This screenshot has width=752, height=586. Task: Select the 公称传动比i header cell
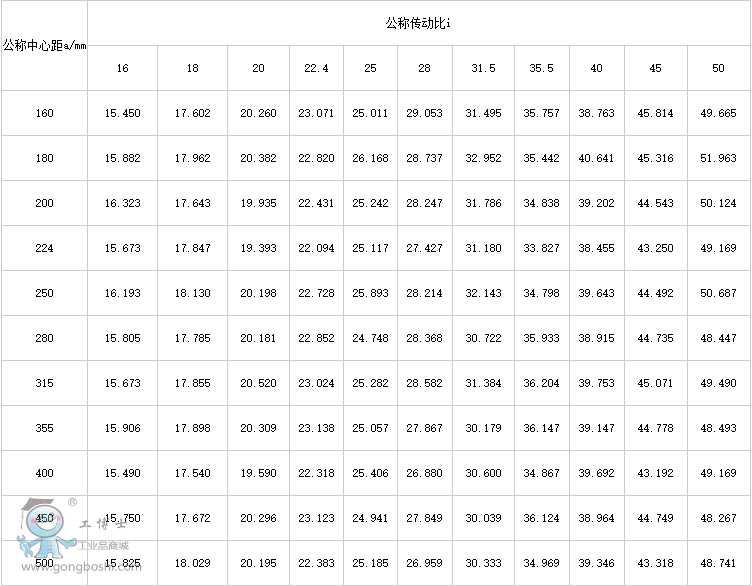point(418,23)
